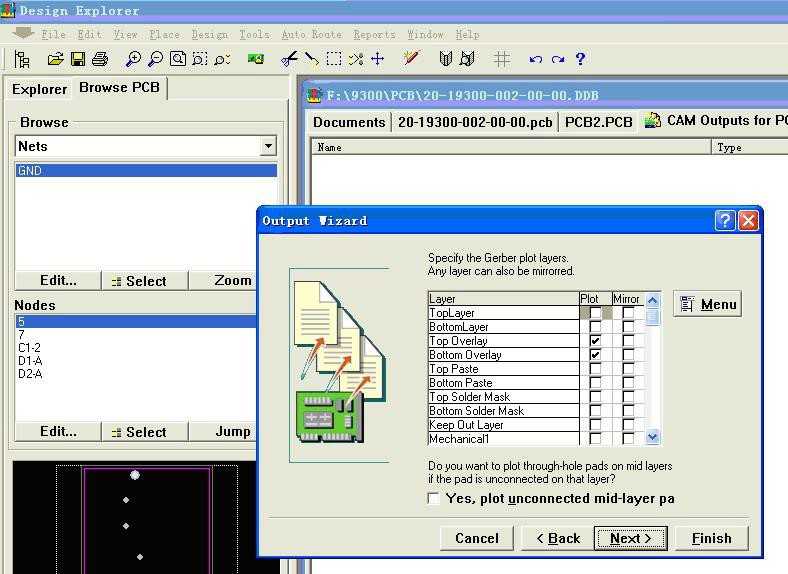Click layer list scroll-down arrow
This screenshot has width=788, height=574.
pyautogui.click(x=652, y=437)
